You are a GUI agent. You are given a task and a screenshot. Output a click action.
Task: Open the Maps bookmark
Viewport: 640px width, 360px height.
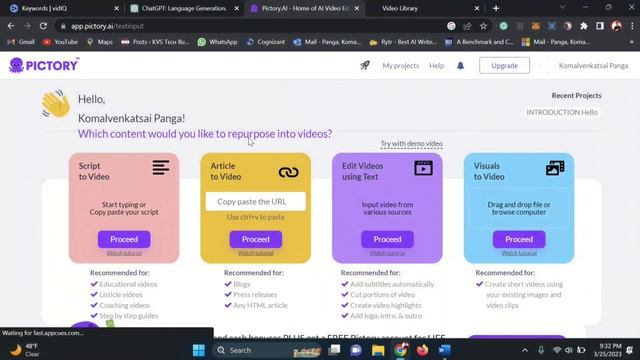100,42
